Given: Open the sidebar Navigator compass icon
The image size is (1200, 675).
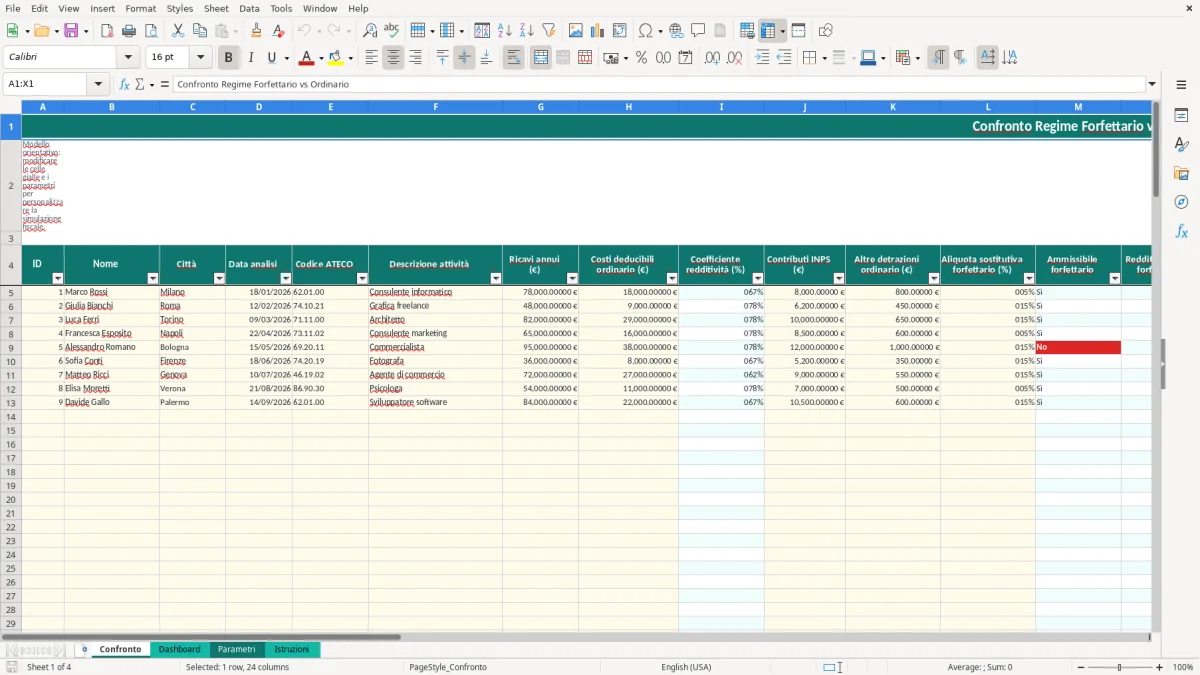Looking at the screenshot, I should 1181,202.
